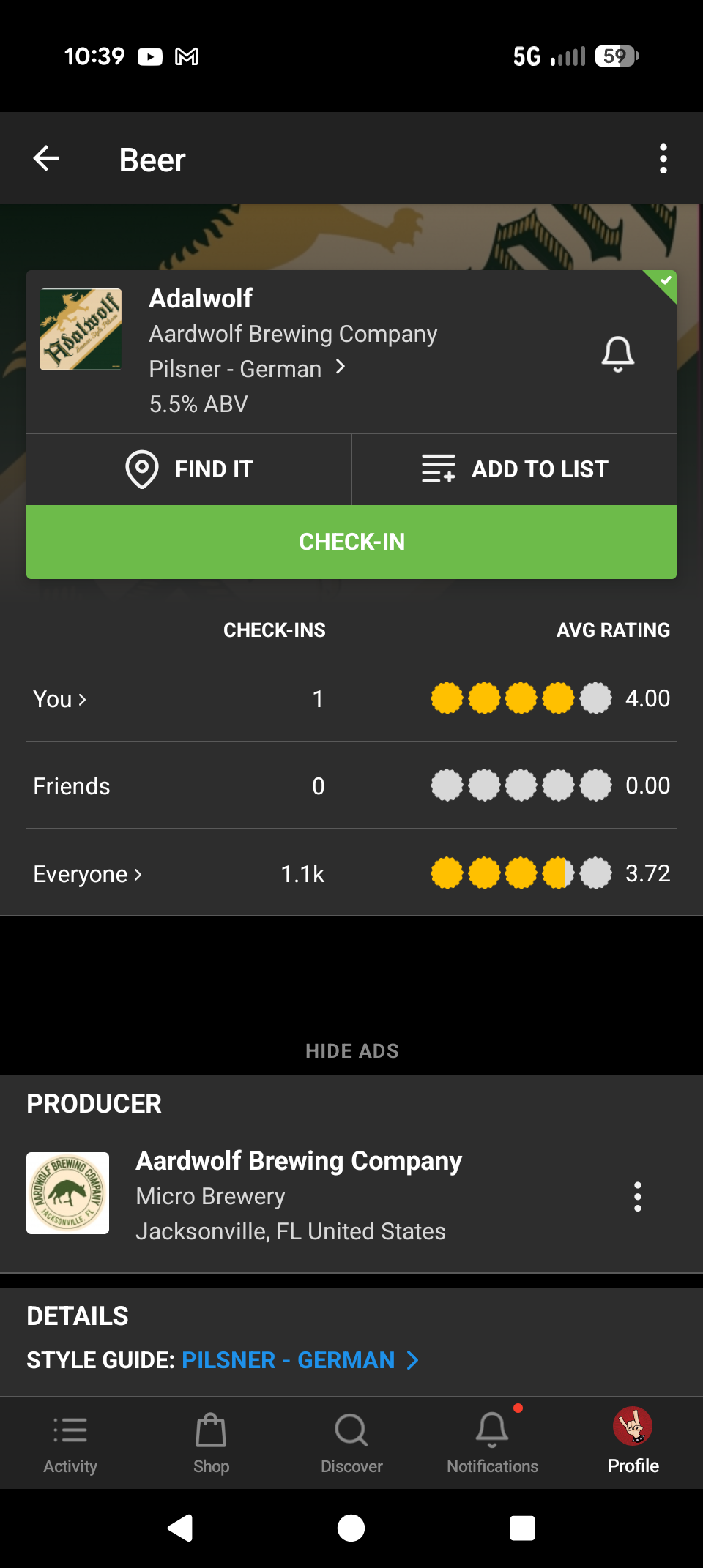This screenshot has height=1568, width=703.
Task: Tap the Find It location pin
Action: 142,469
